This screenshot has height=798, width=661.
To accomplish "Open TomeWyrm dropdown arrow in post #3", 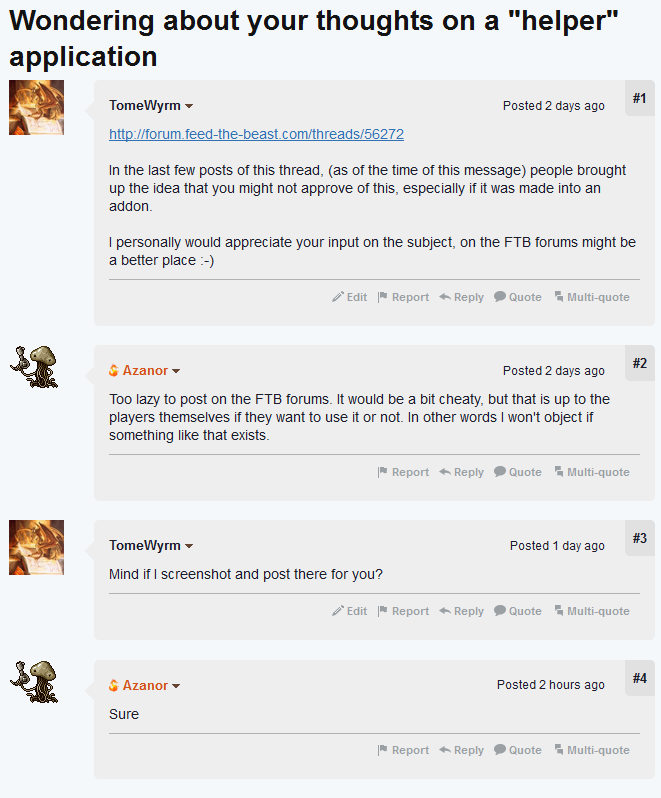I will click(189, 547).
